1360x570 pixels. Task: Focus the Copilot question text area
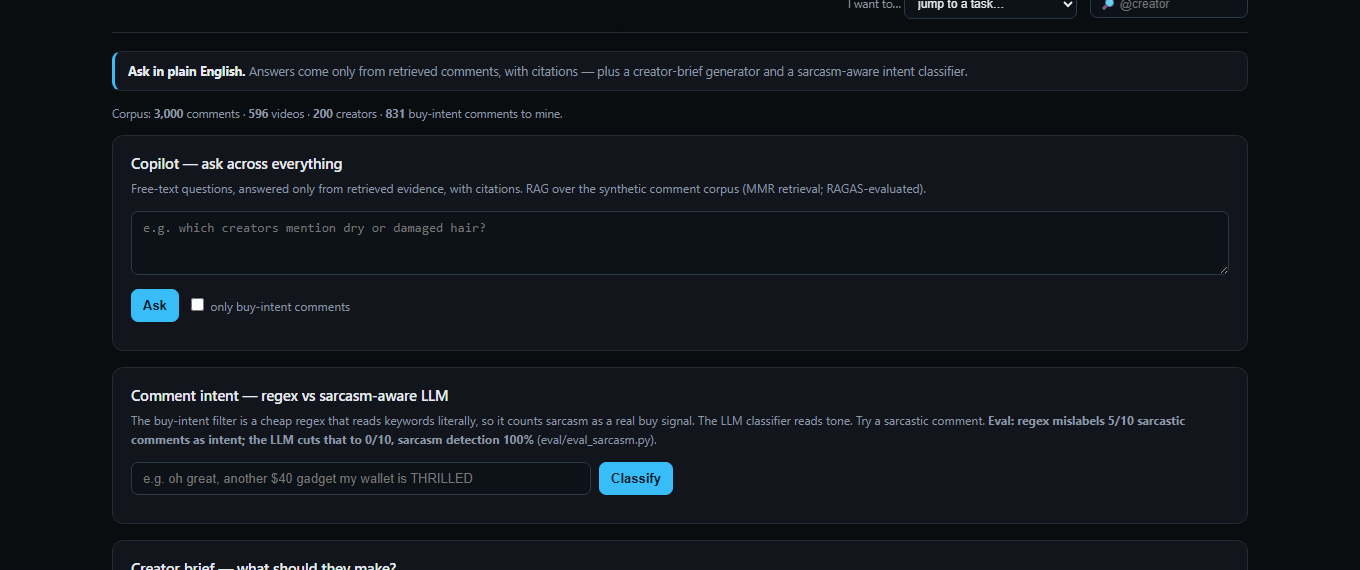(x=680, y=243)
